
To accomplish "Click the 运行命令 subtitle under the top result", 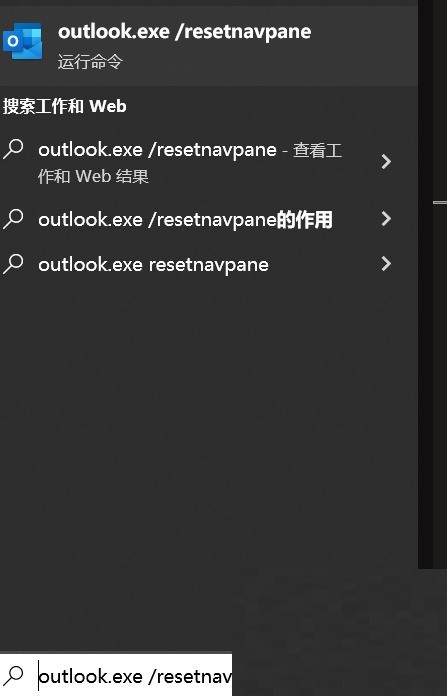I will [x=90, y=62].
